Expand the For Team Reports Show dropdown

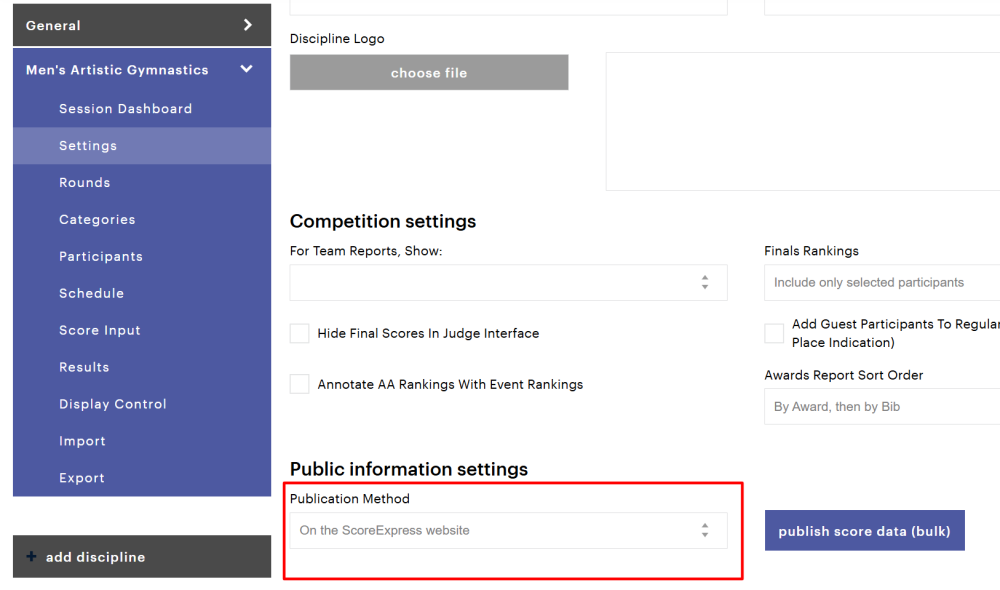pos(508,283)
